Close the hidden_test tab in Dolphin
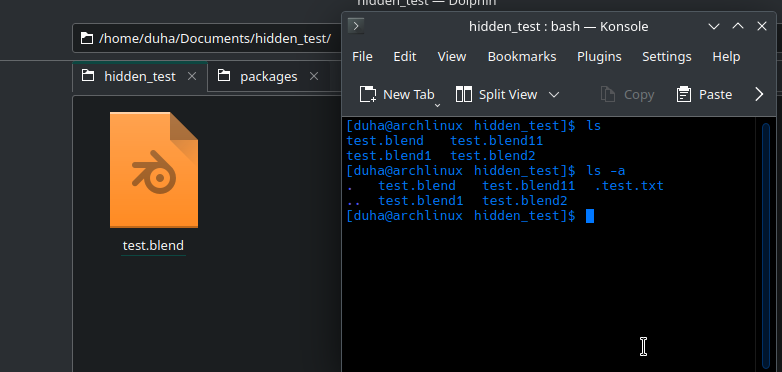The image size is (782, 372). (192, 76)
